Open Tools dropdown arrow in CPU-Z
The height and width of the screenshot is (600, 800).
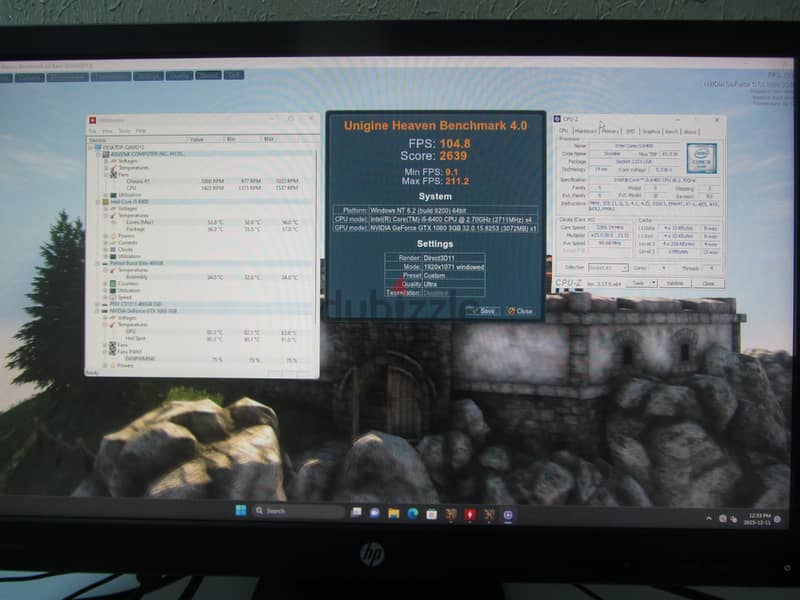pyautogui.click(x=654, y=283)
